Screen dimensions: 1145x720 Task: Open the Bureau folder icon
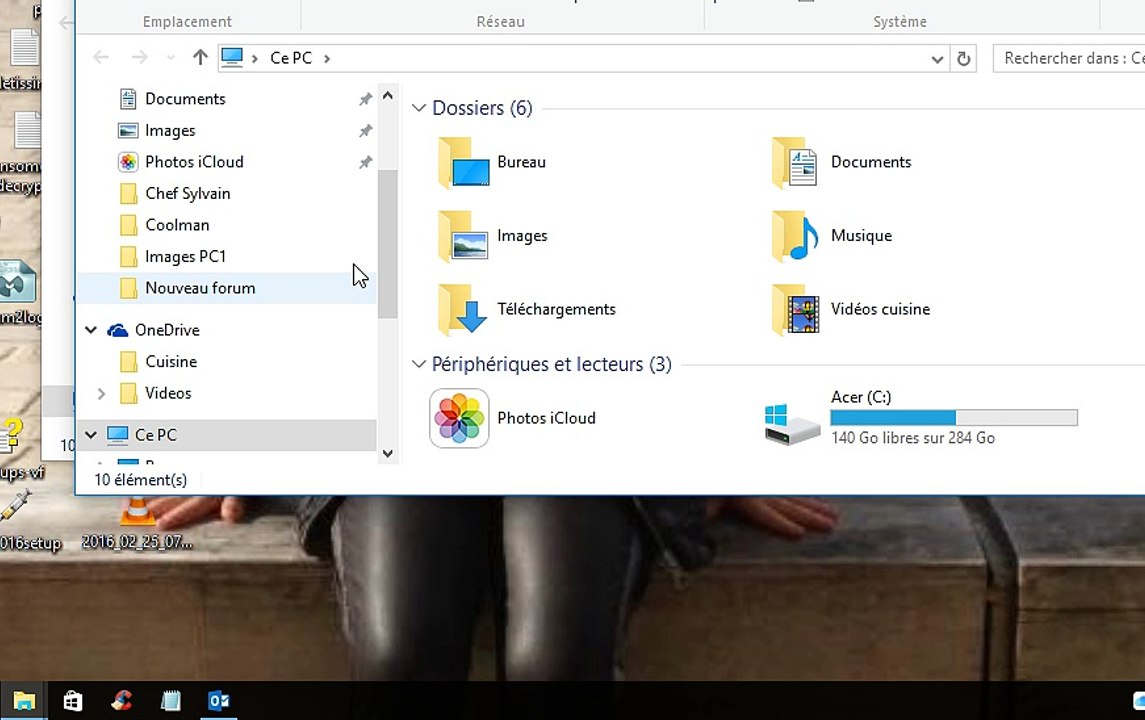[464, 162]
